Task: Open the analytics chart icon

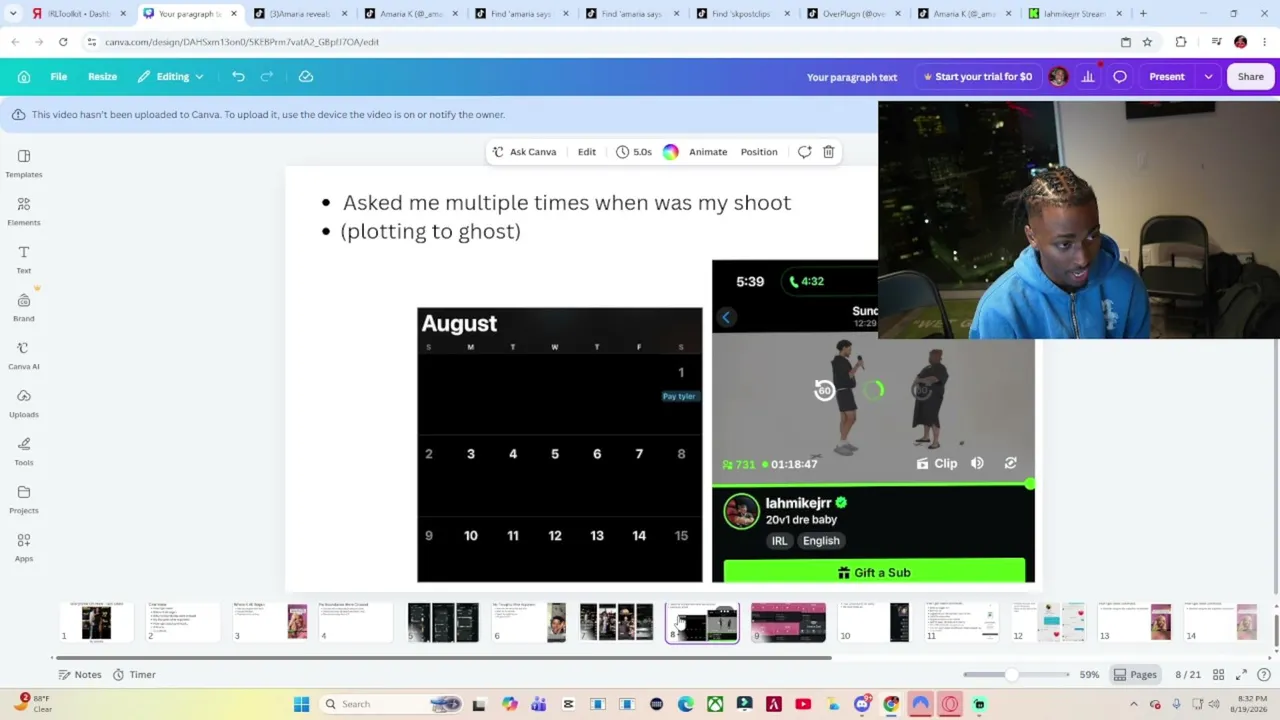Action: 1088,77
